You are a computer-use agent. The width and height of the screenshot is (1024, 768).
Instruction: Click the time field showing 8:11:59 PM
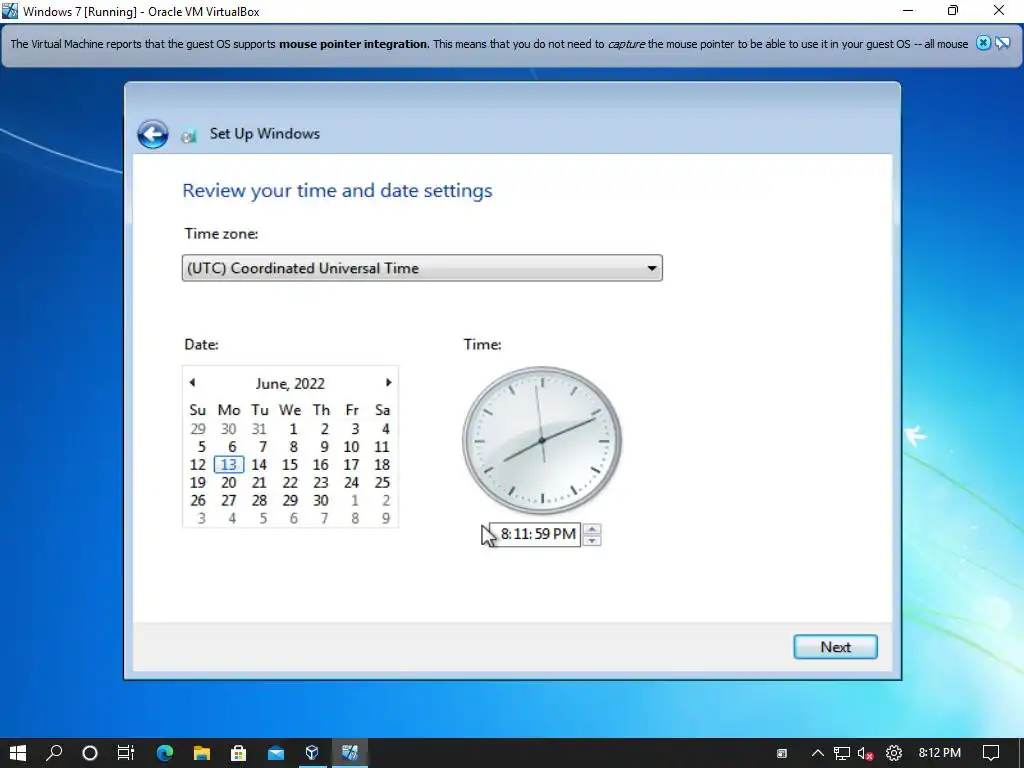[x=535, y=534]
